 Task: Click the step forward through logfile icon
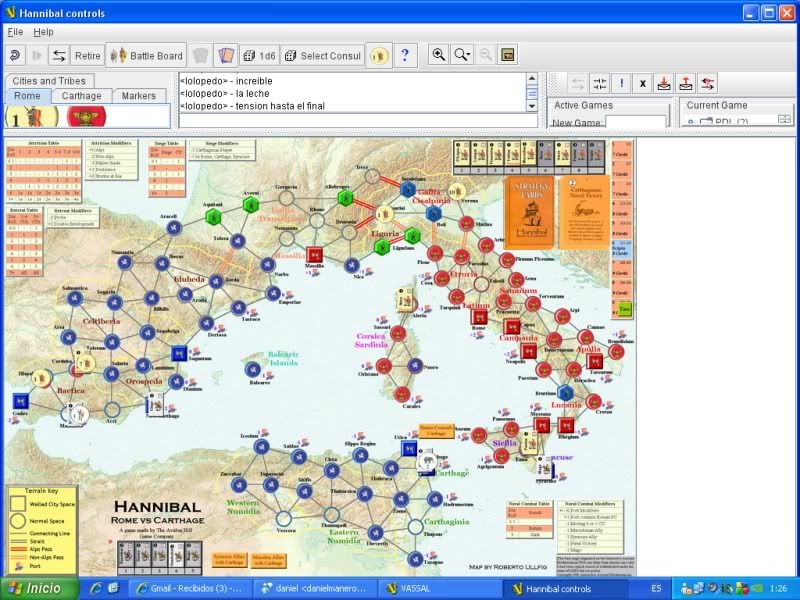point(37,55)
